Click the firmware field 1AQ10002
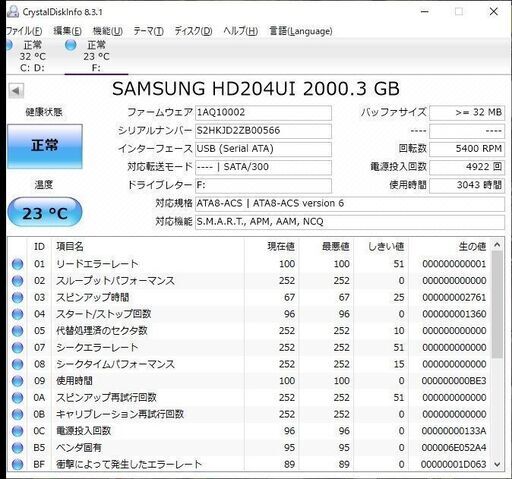The image size is (512, 479). point(263,113)
